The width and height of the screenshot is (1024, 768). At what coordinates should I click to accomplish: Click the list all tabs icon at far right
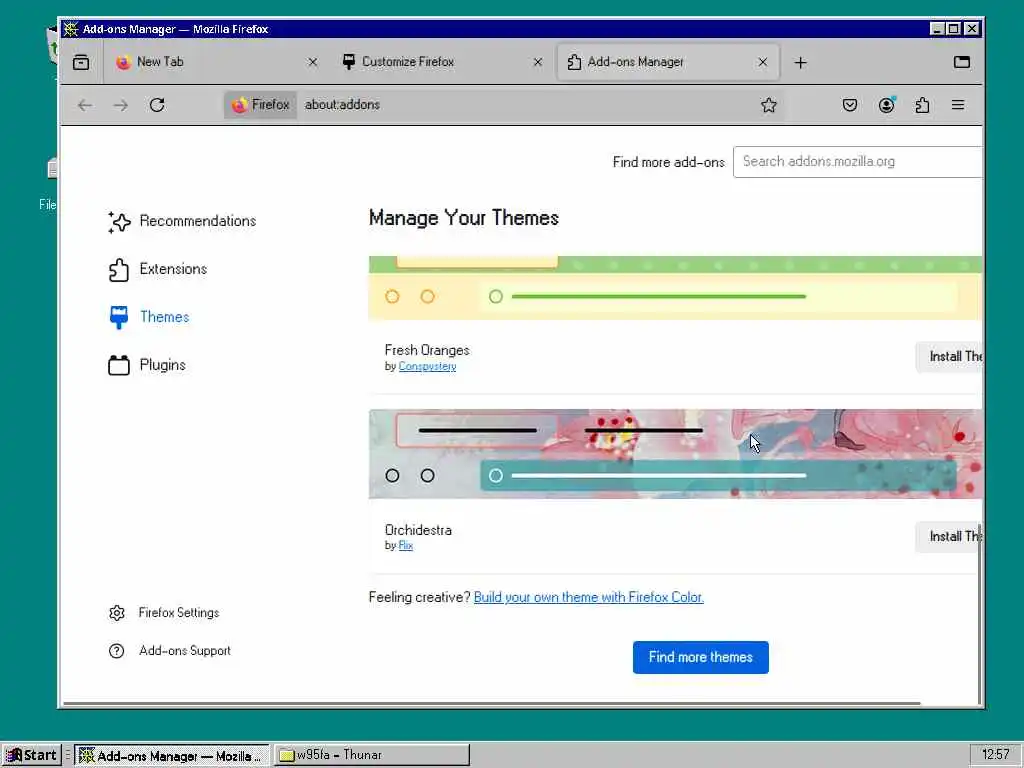(x=962, y=63)
